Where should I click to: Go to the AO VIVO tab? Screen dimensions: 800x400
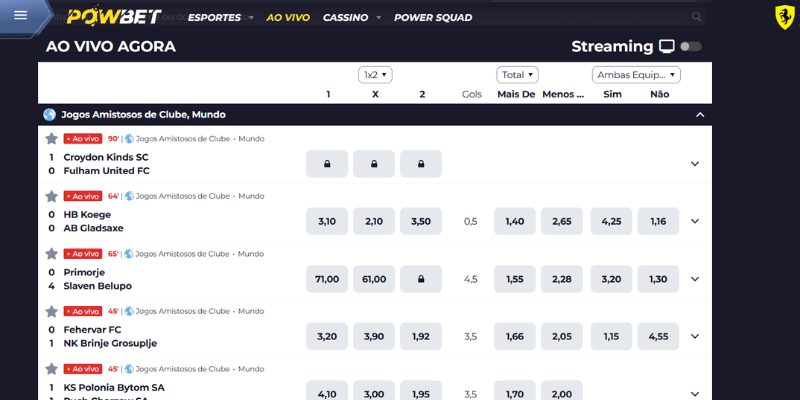pyautogui.click(x=289, y=17)
